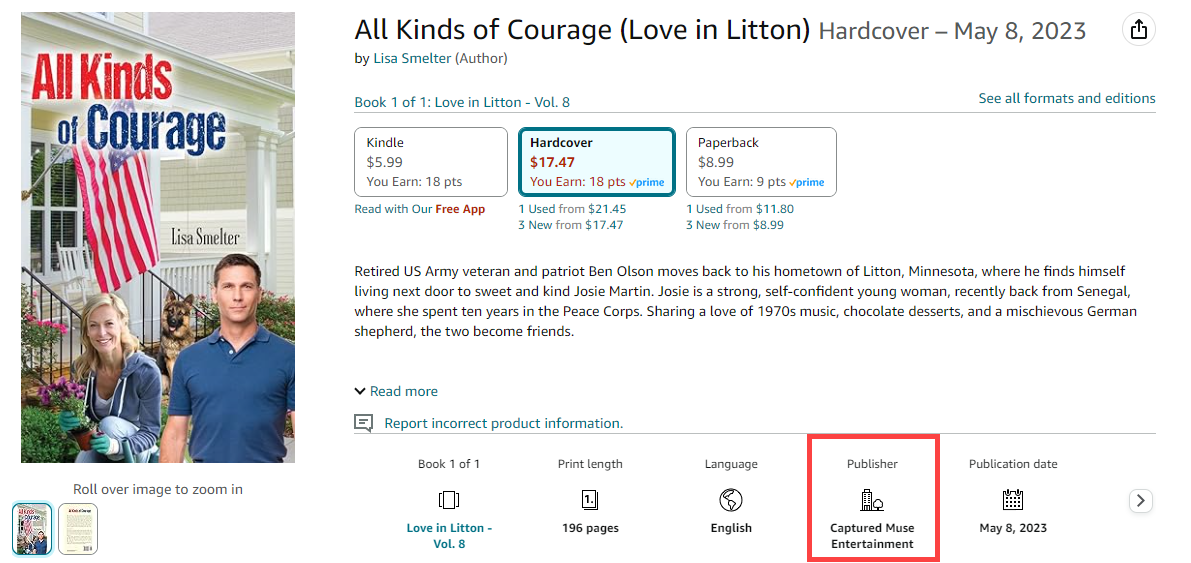1191x563 pixels.
Task: Select the front cover thumbnail
Action: point(32,528)
